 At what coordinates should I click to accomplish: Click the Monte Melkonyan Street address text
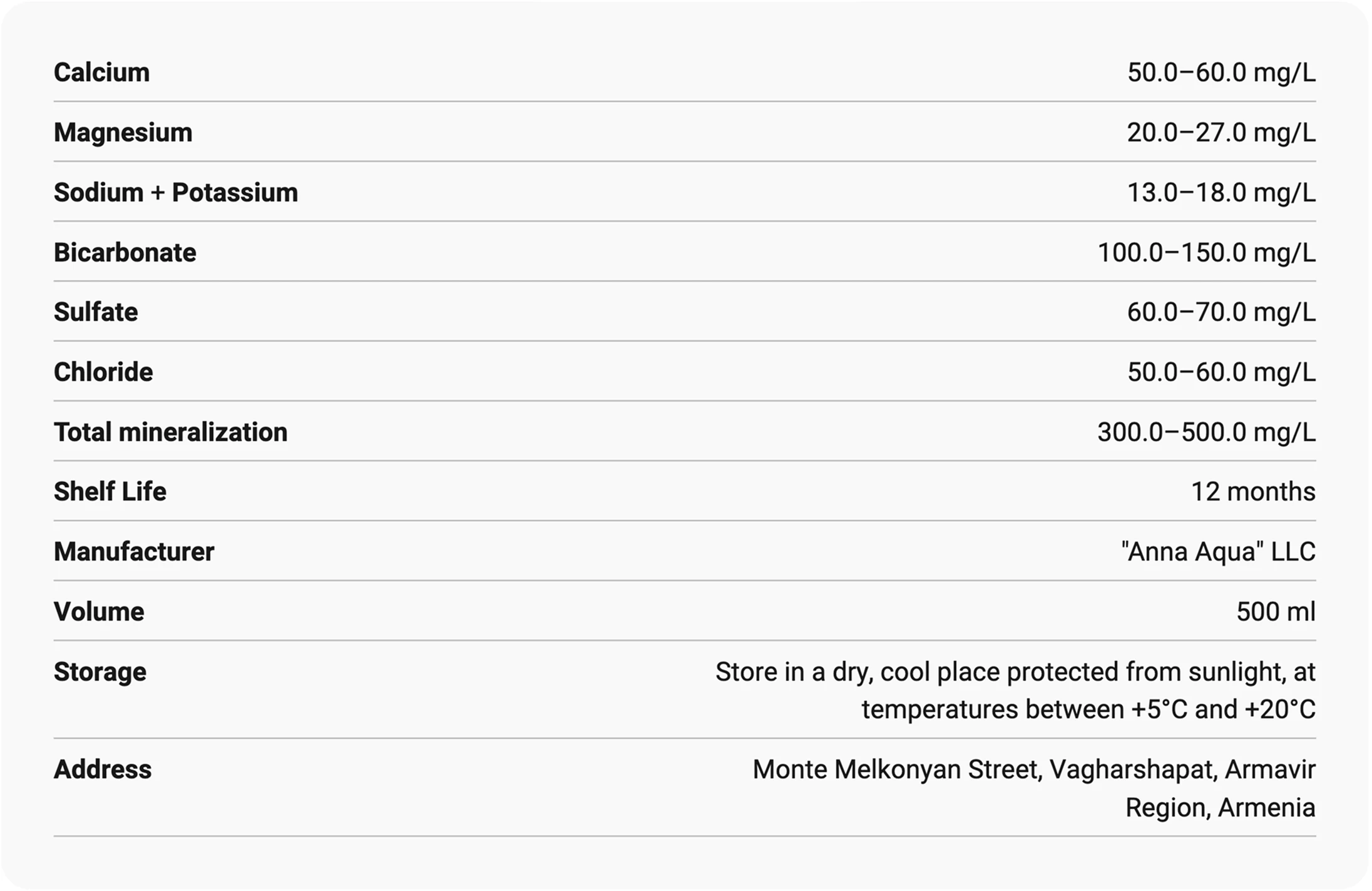1033,788
